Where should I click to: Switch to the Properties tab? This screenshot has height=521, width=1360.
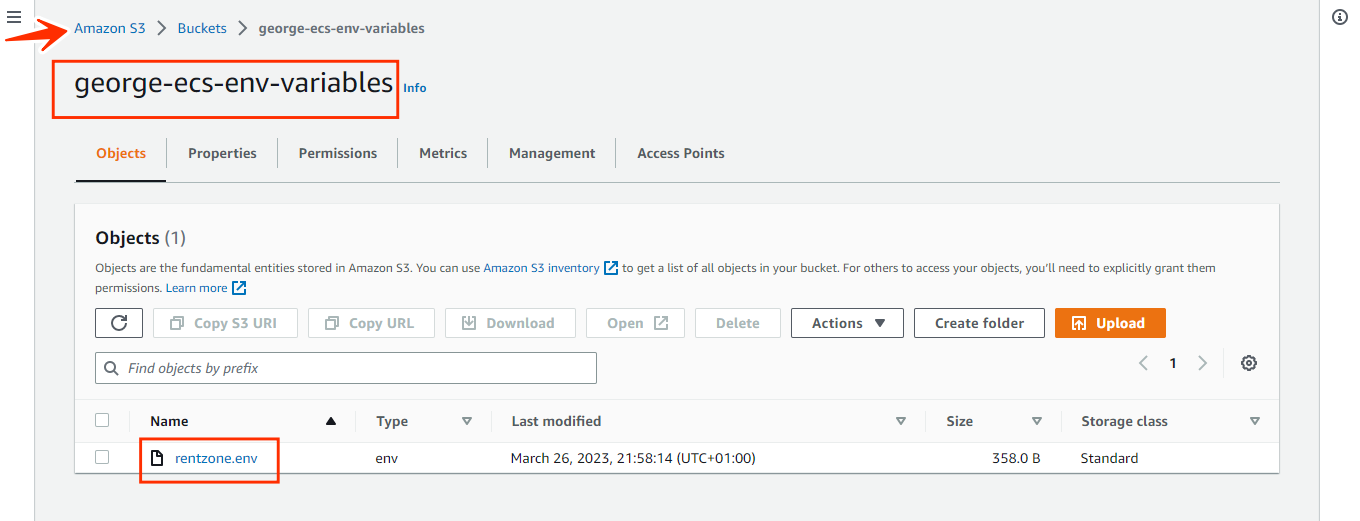(x=222, y=153)
